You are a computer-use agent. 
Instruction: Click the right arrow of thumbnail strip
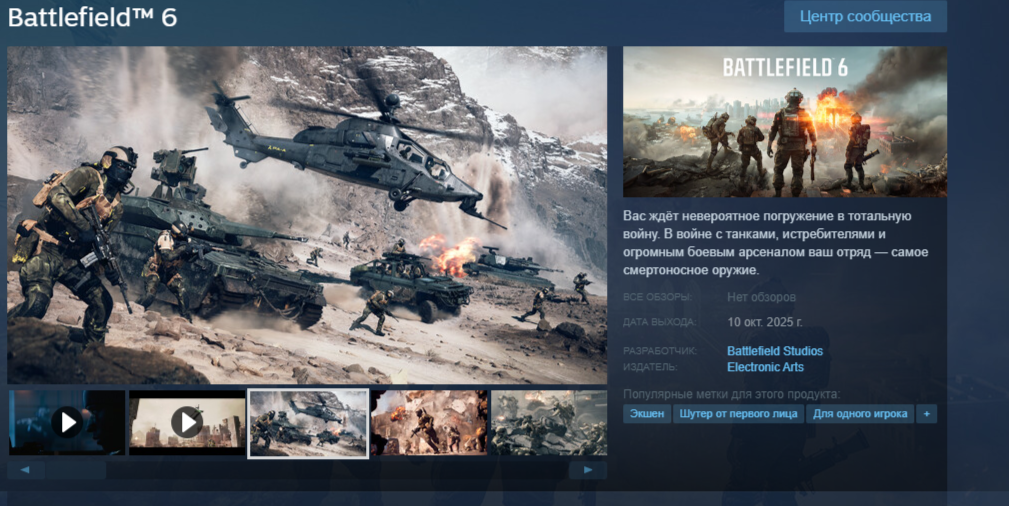pos(588,470)
